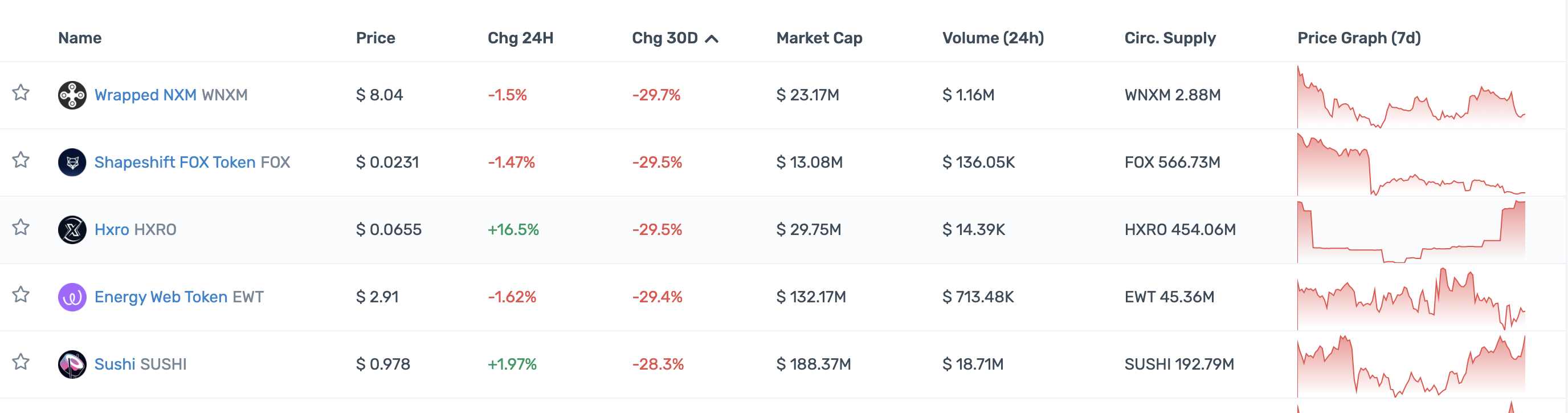This screenshot has height=413, width=1568.
Task: Click the Hxro coin logo icon
Action: click(72, 230)
